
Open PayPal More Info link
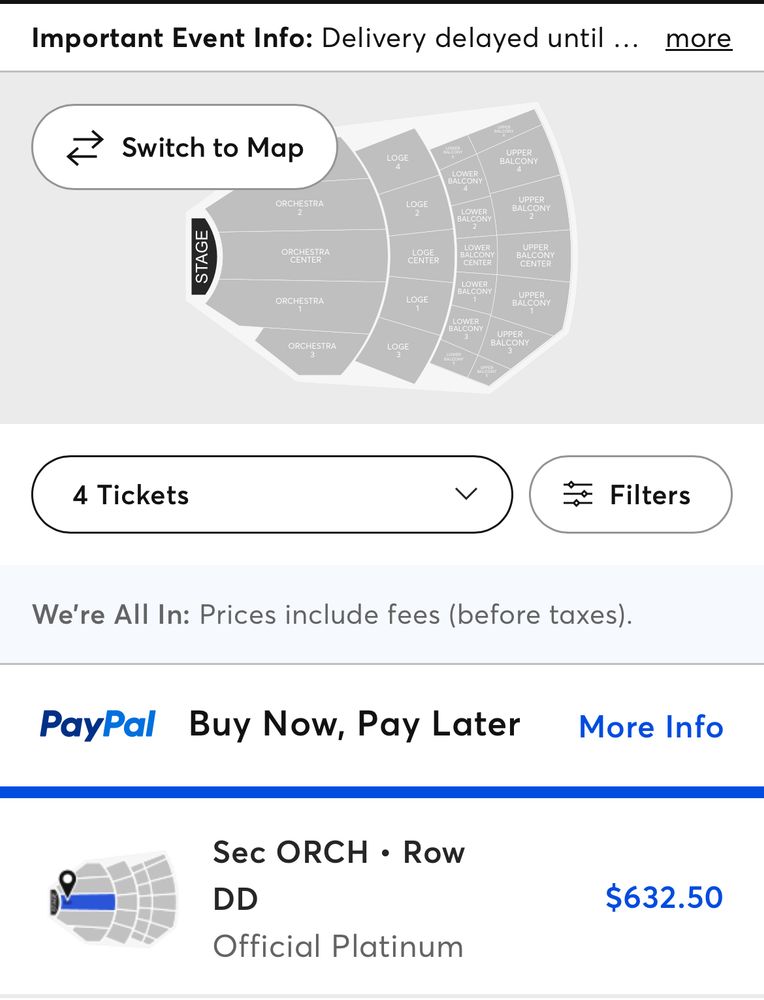(650, 726)
